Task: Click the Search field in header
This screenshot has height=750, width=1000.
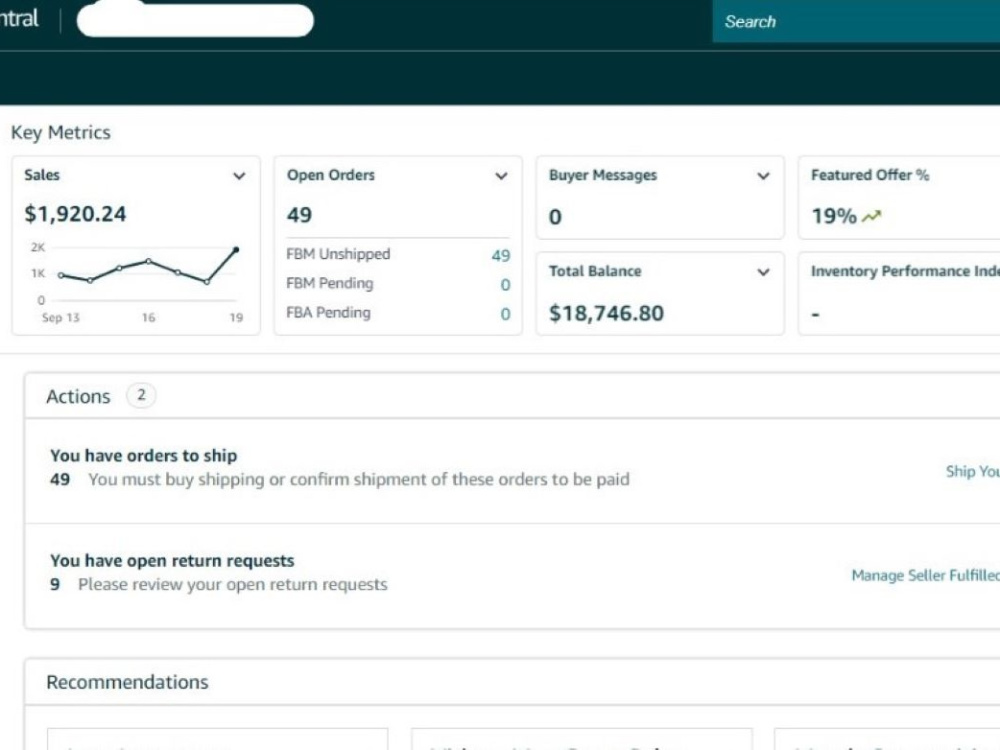Action: click(856, 22)
